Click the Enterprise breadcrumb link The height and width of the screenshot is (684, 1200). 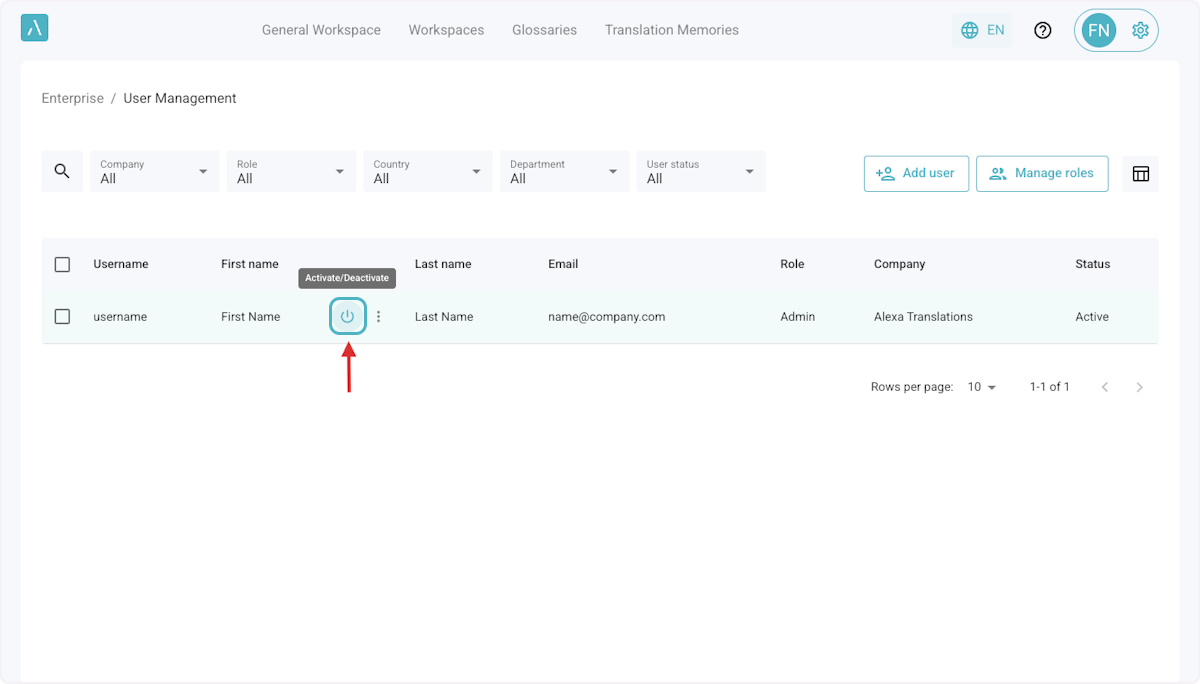tap(72, 98)
